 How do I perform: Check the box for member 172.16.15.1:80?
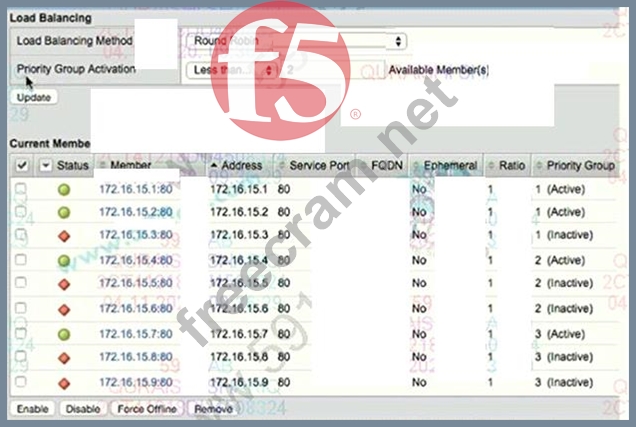21,188
